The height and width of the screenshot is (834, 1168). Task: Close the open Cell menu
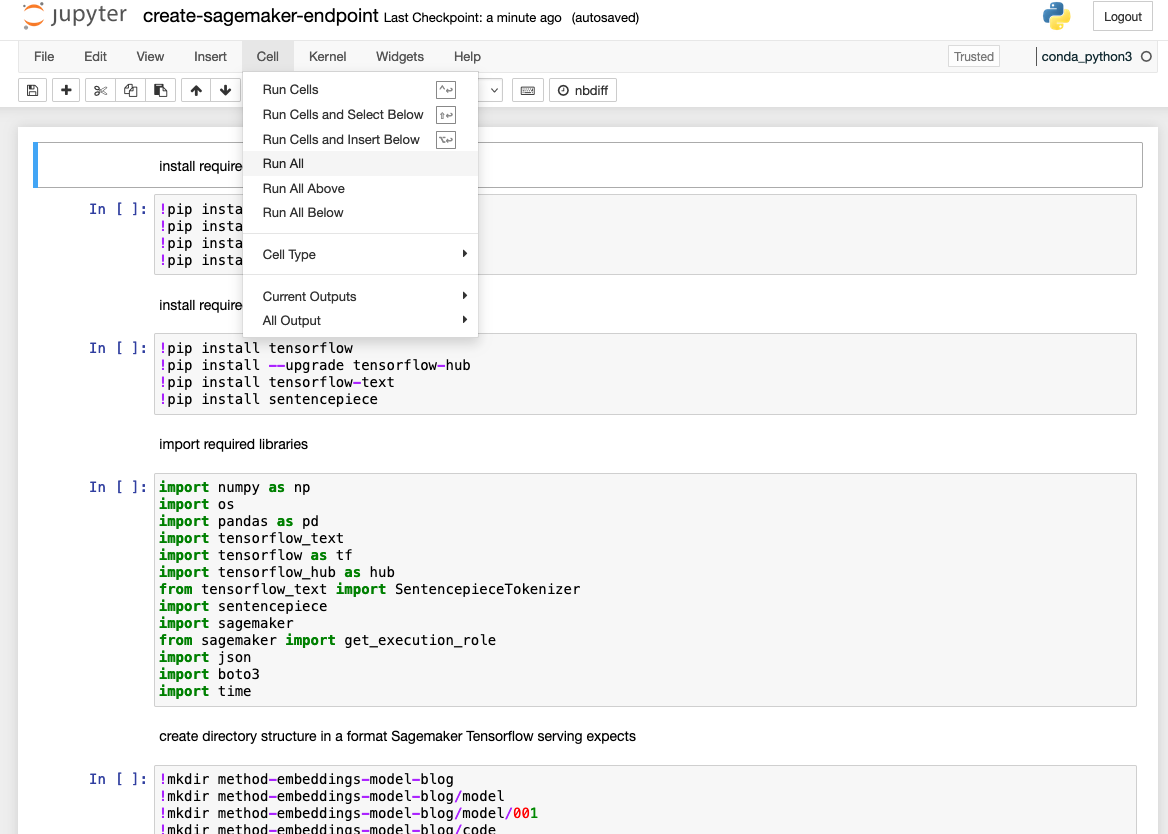pos(267,57)
